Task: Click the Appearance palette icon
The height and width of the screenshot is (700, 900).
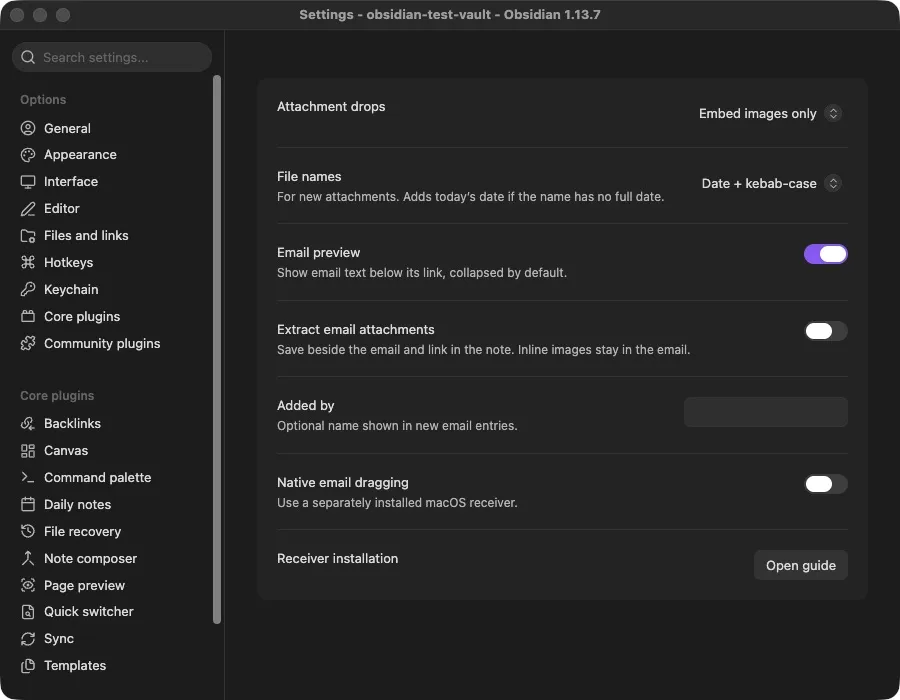Action: click(28, 155)
